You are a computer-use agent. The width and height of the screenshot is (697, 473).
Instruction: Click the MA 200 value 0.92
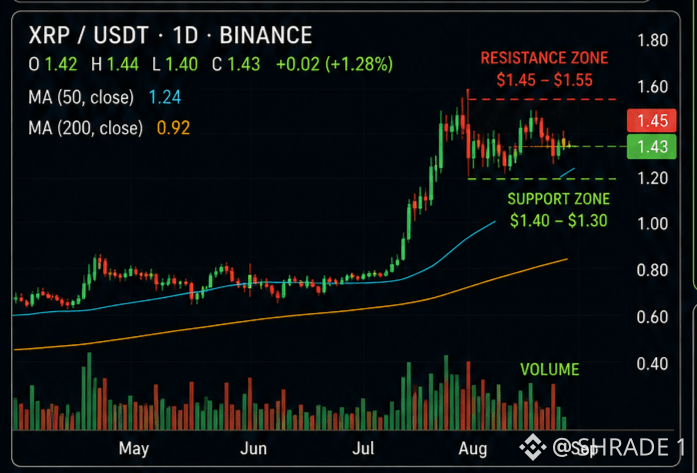(x=173, y=128)
